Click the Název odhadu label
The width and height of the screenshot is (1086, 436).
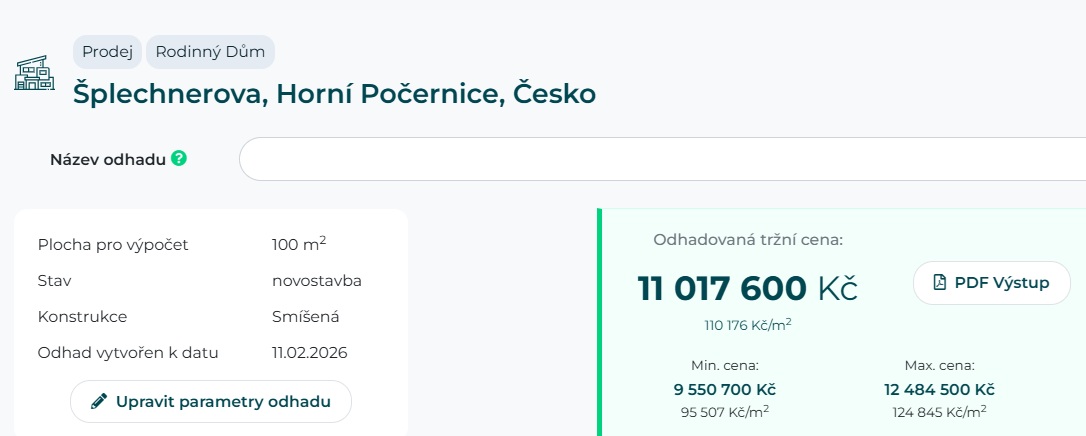tap(107, 159)
